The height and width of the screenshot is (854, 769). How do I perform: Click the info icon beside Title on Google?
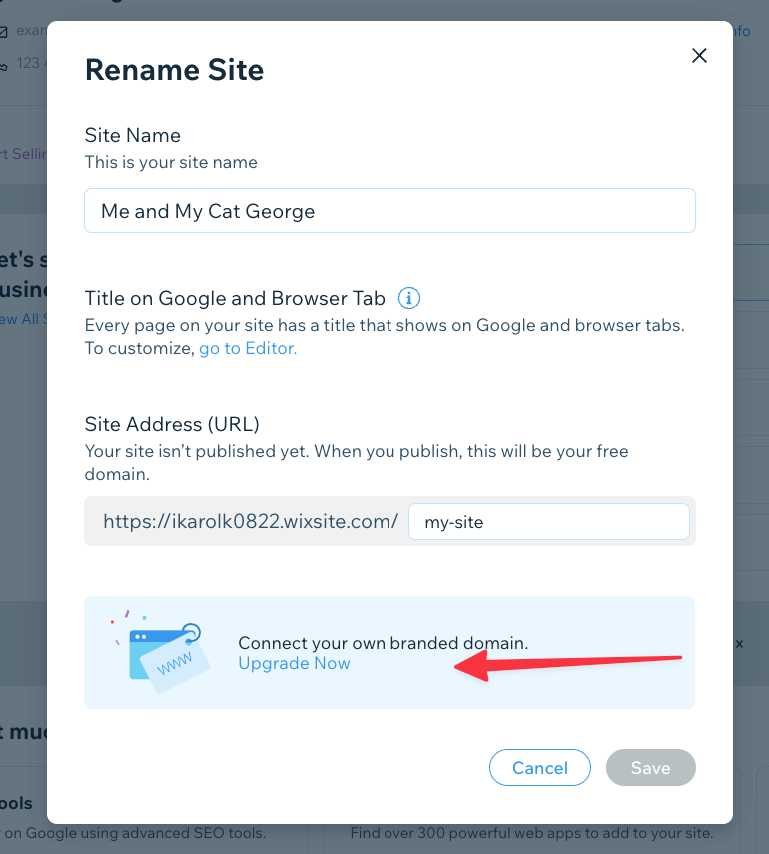pyautogui.click(x=408, y=298)
